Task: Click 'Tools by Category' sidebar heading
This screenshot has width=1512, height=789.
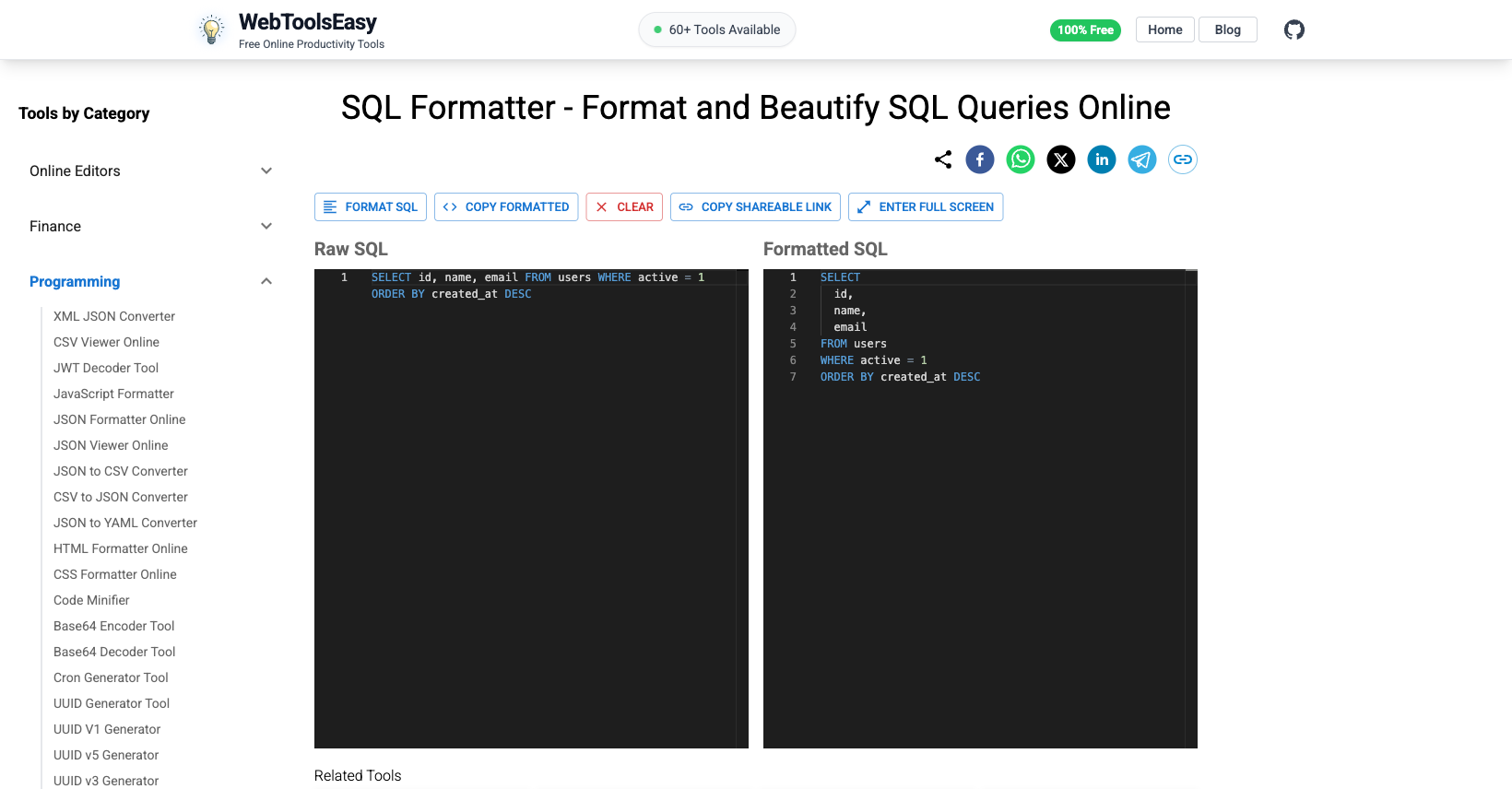Action: (x=84, y=113)
